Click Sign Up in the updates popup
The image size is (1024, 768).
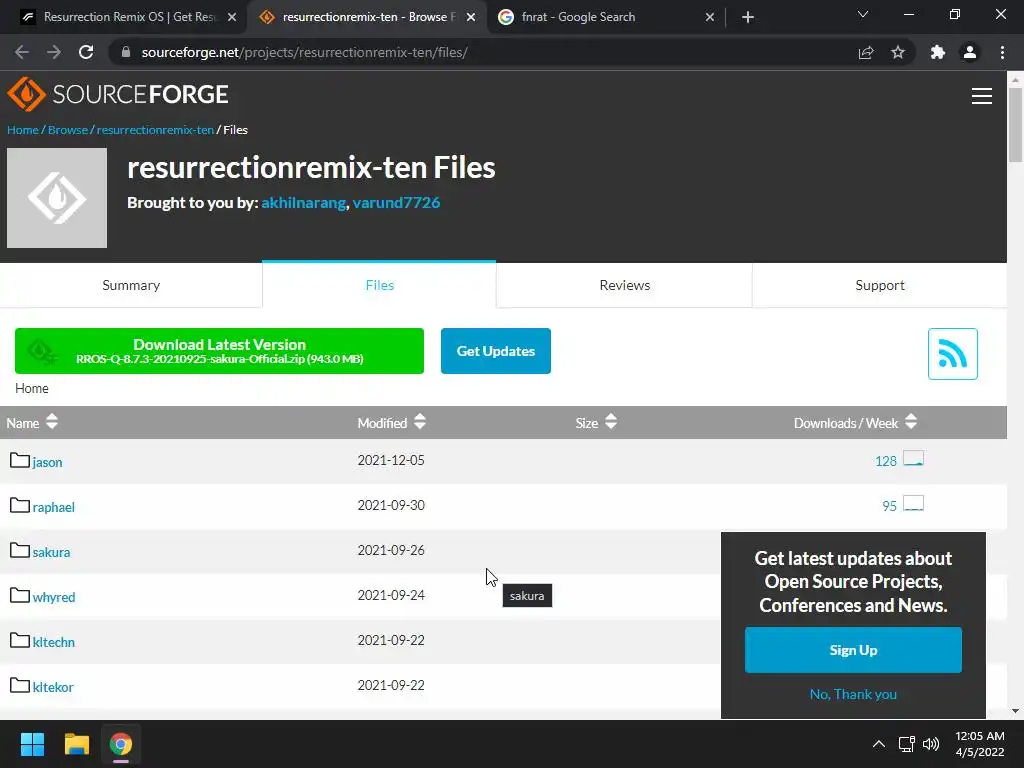click(x=853, y=650)
